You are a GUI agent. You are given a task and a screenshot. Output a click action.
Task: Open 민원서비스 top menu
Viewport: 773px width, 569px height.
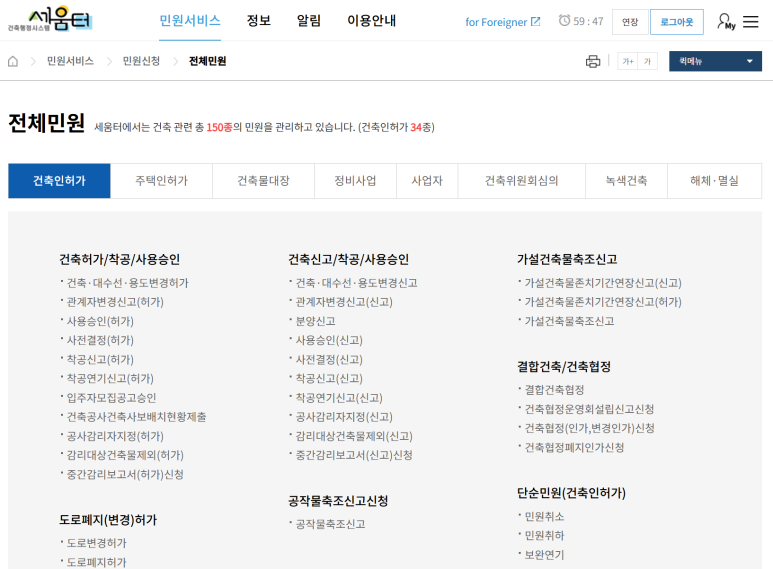tap(190, 21)
